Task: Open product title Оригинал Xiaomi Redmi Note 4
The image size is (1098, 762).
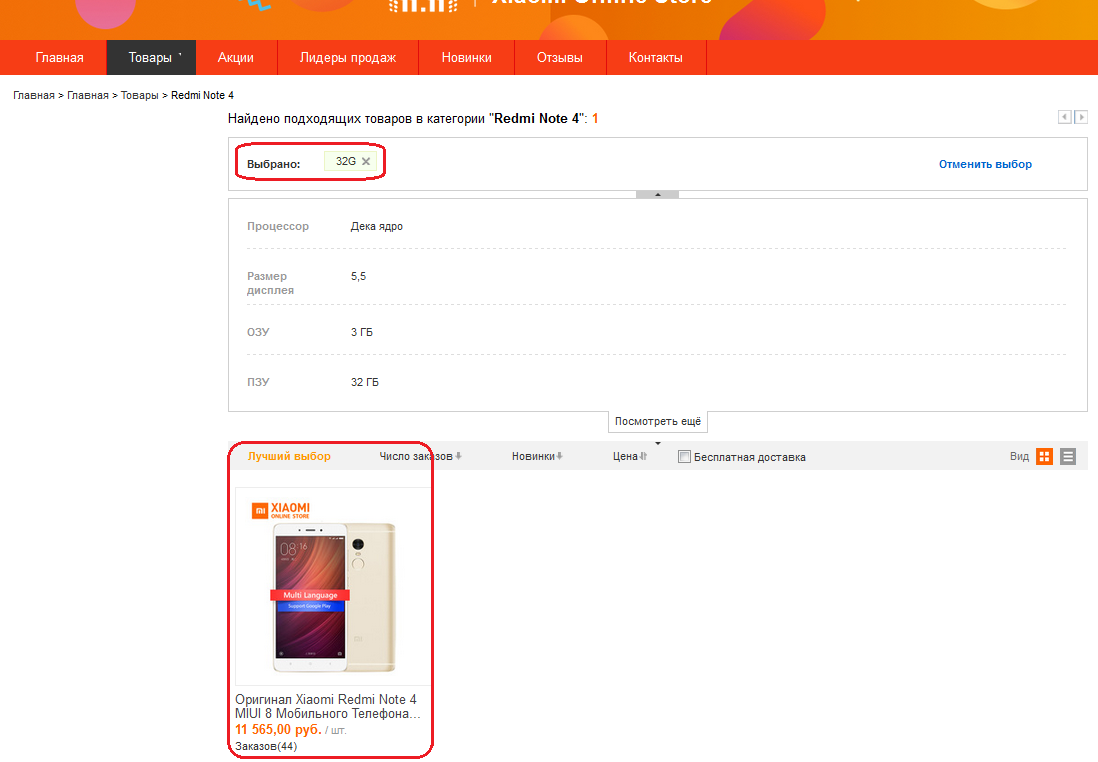Action: (x=328, y=707)
